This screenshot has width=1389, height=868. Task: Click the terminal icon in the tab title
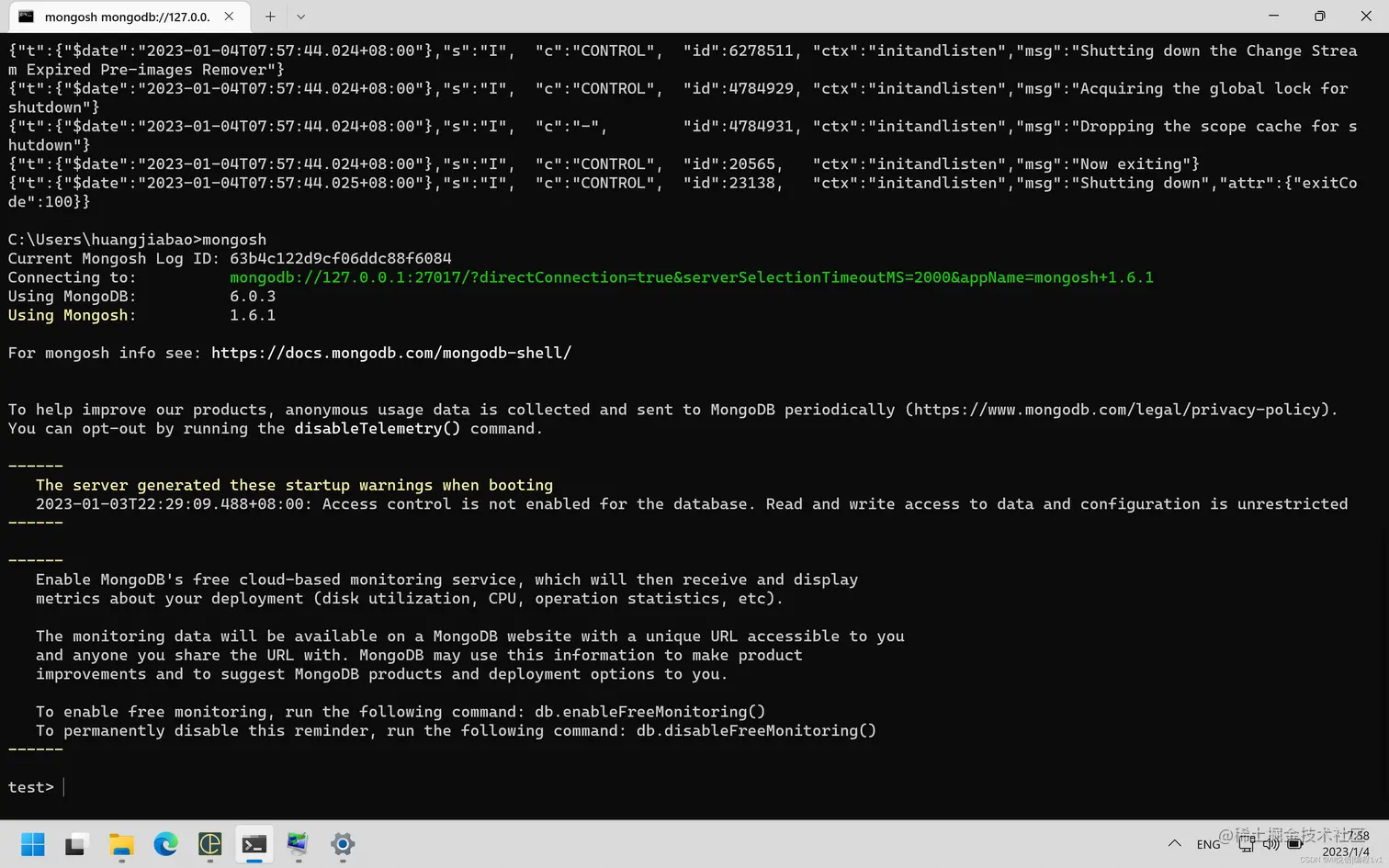click(27, 17)
